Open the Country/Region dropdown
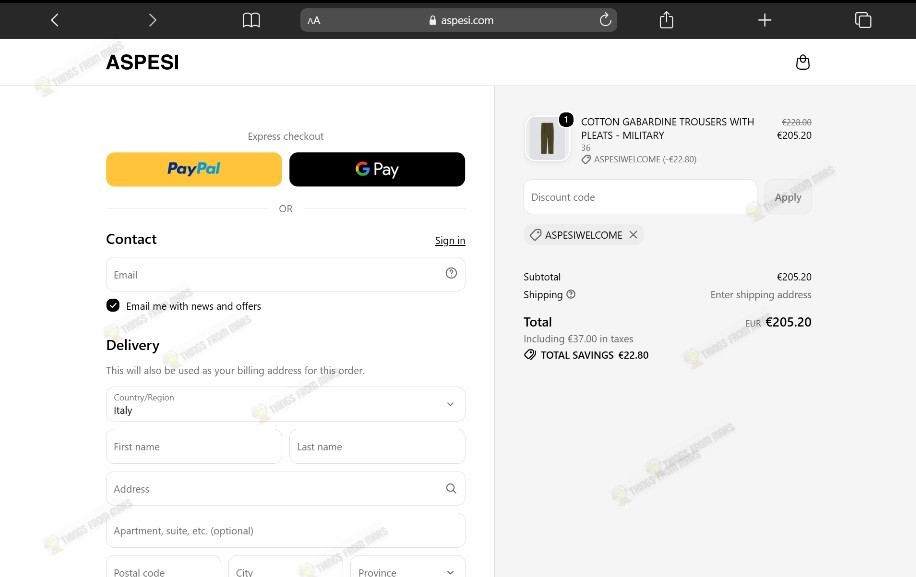The height and width of the screenshot is (577, 916). click(x=286, y=404)
